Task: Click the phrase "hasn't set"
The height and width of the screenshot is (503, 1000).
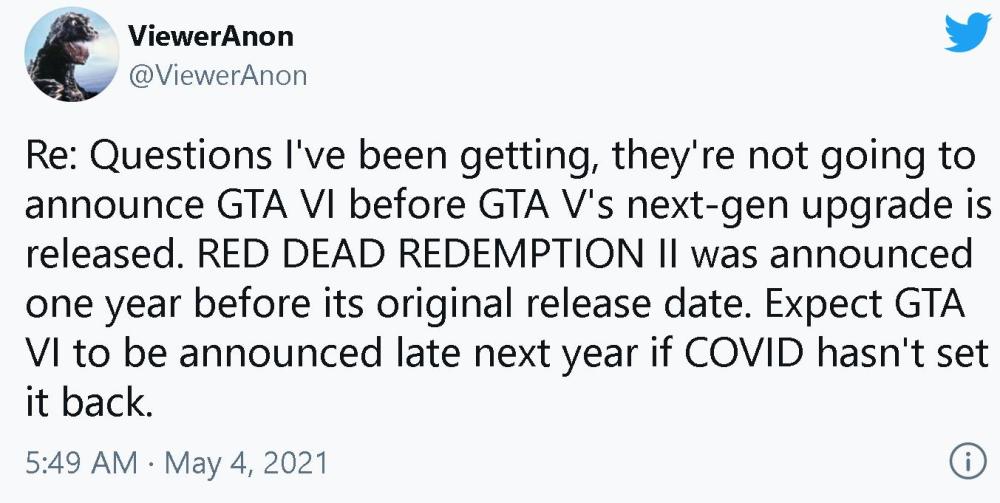Action: tap(898, 354)
